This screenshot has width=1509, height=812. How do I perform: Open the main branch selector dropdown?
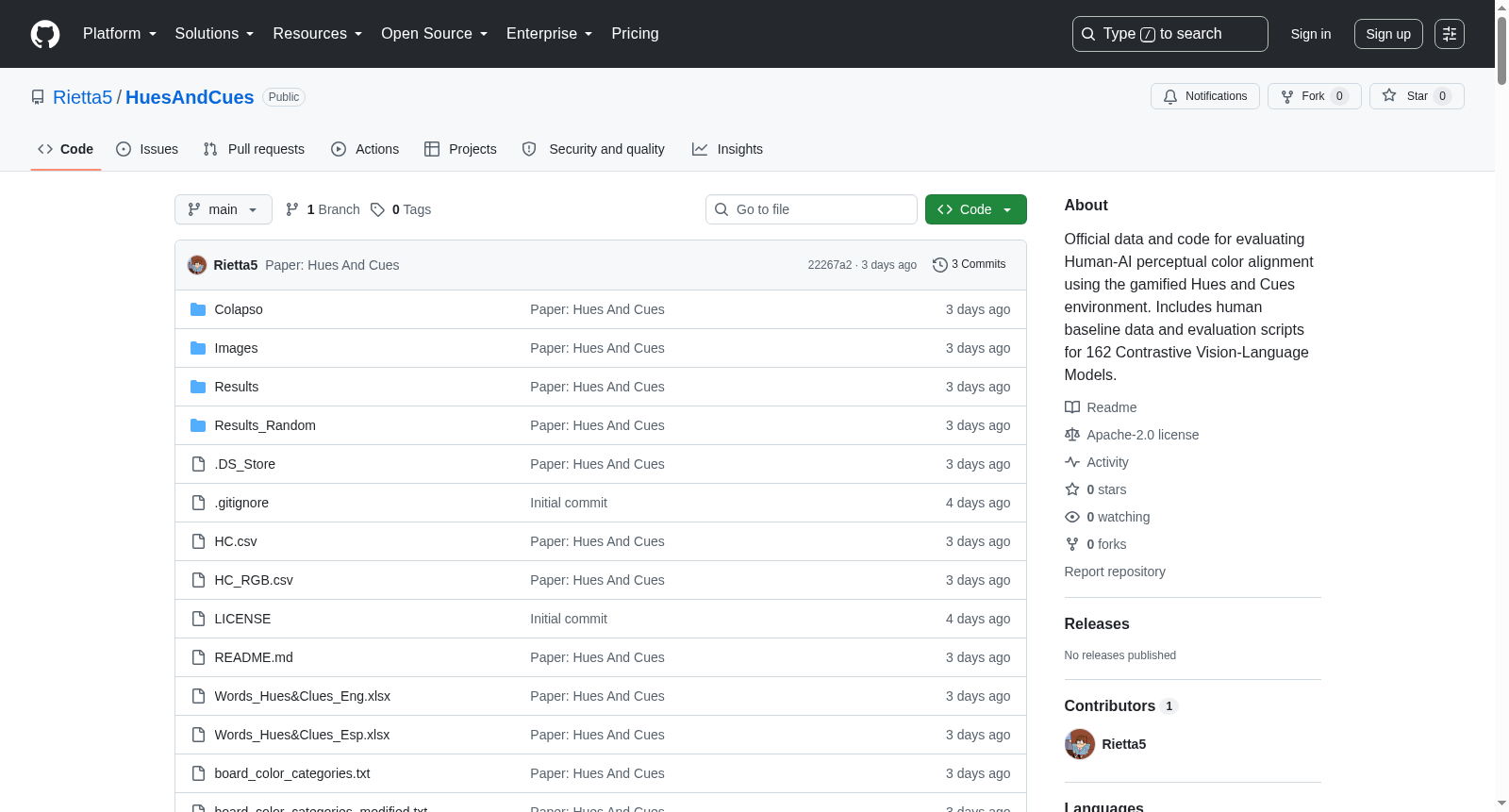click(224, 209)
